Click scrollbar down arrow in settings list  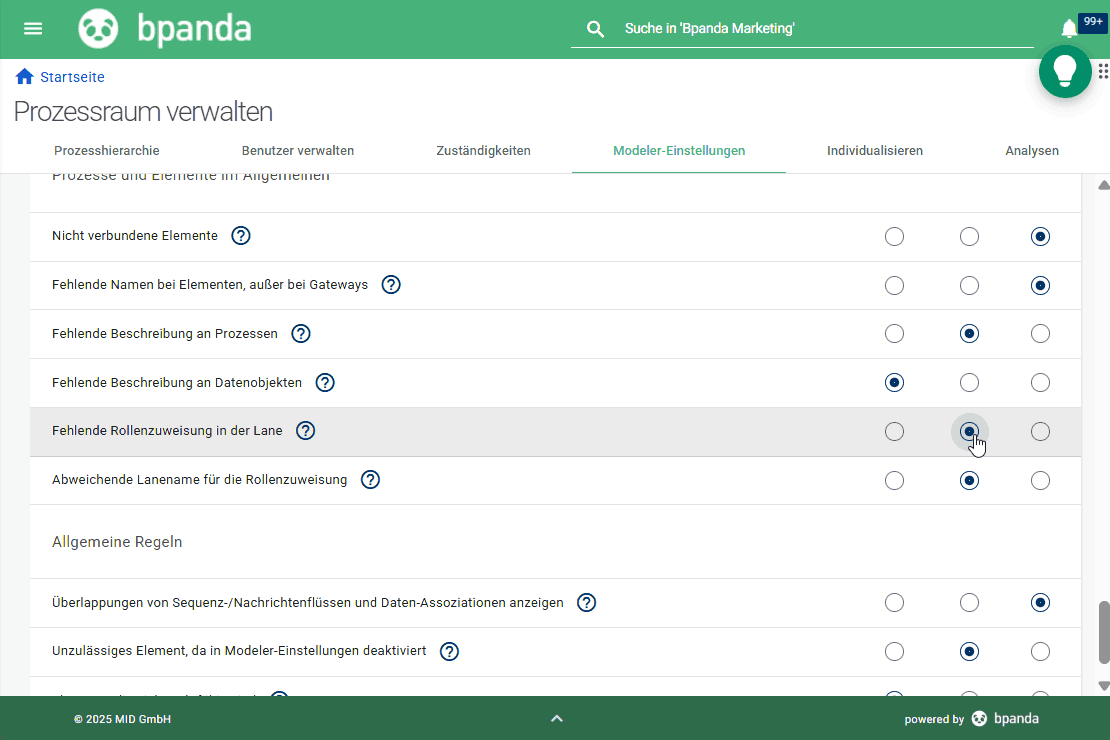coord(1104,685)
